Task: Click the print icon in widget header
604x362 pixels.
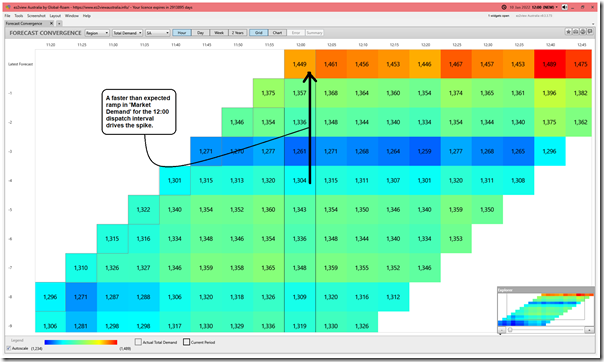Action: [575, 32]
